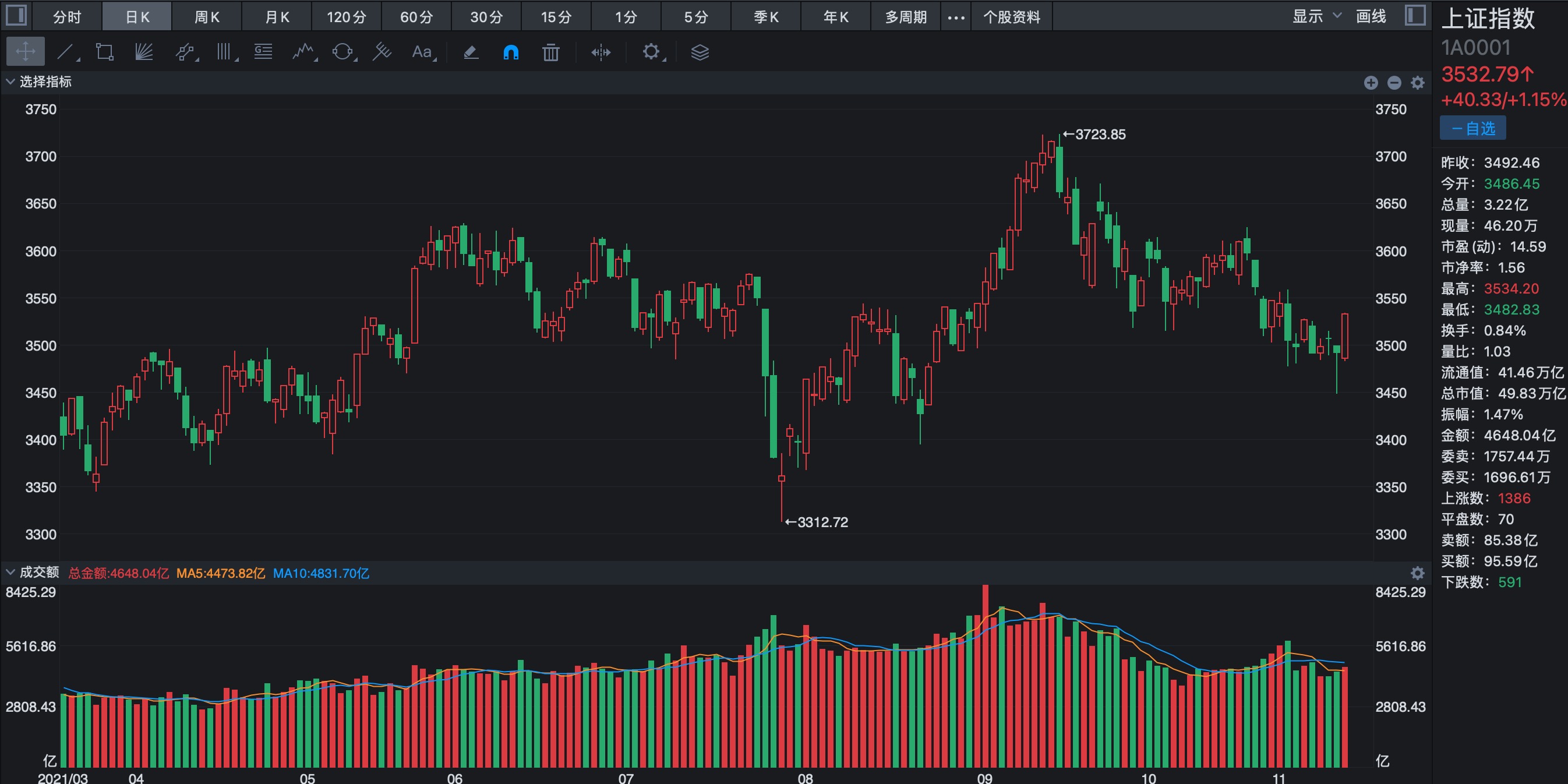This screenshot has width=1568, height=784.
Task: Click the stock code 1A0001
Action: (x=1475, y=48)
